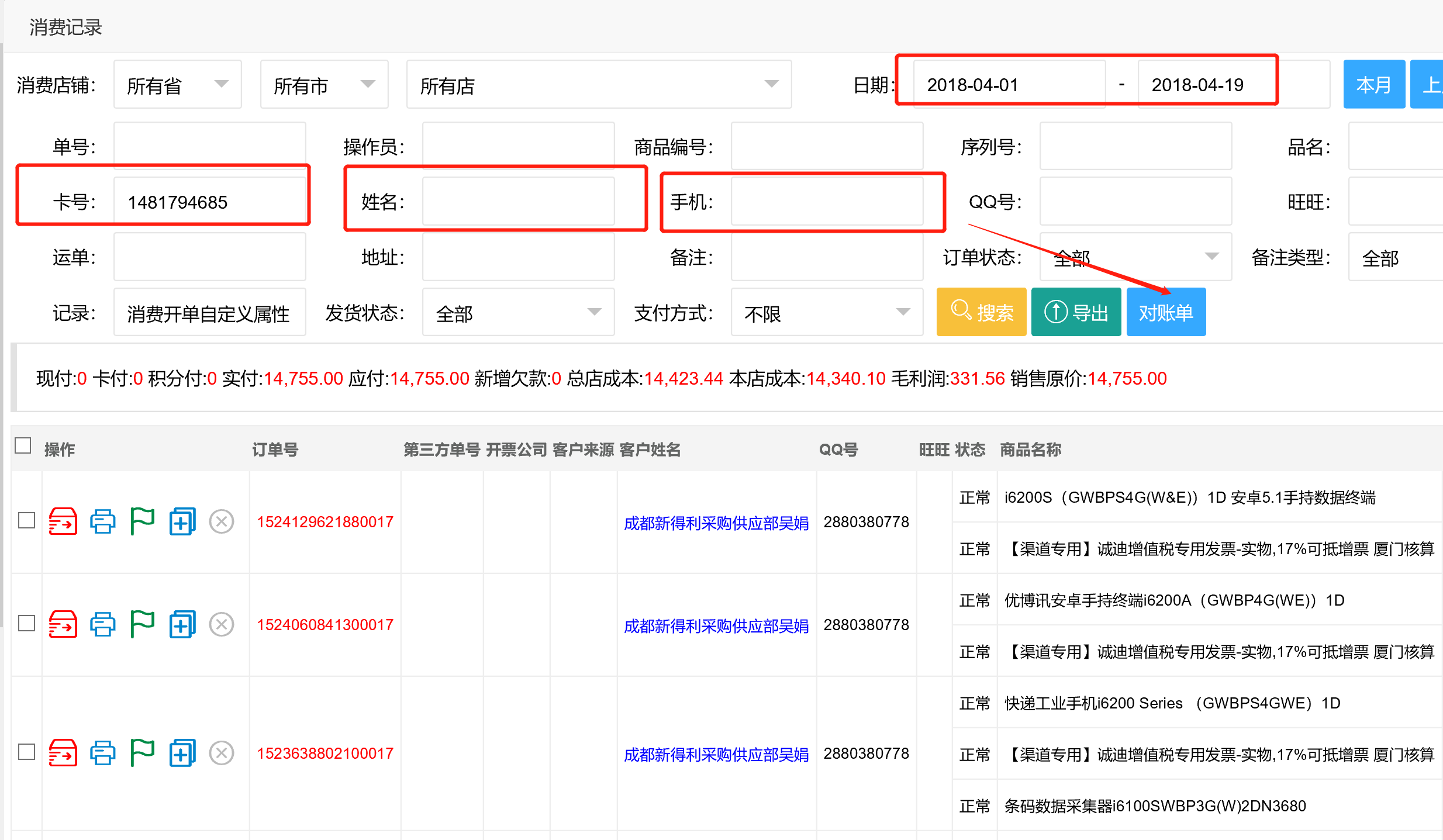This screenshot has height=840, width=1443.
Task: Cancel order 1524060841300017 with the circled X icon
Action: point(222,624)
